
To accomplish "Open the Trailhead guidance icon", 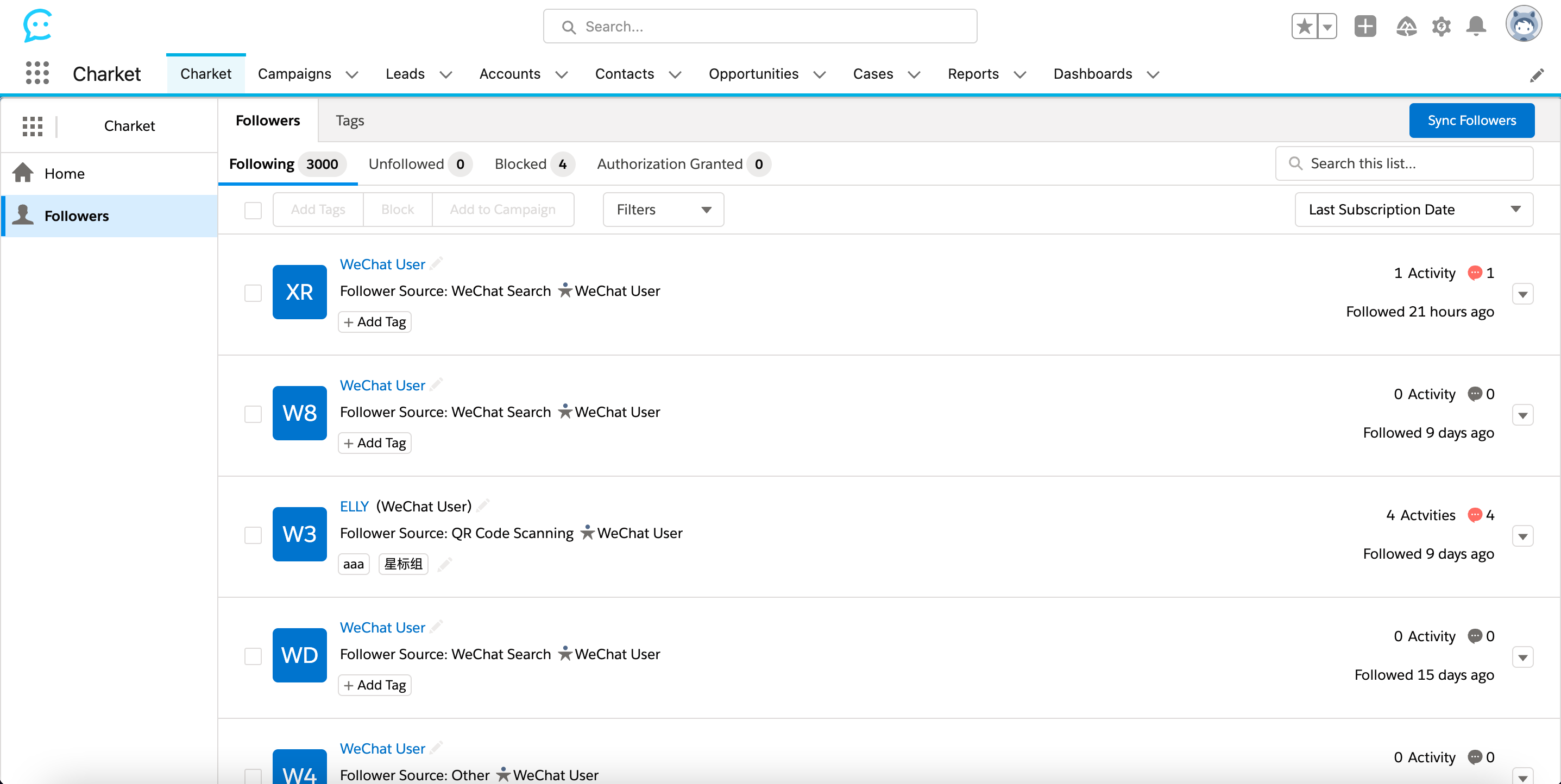I will pos(1406,27).
